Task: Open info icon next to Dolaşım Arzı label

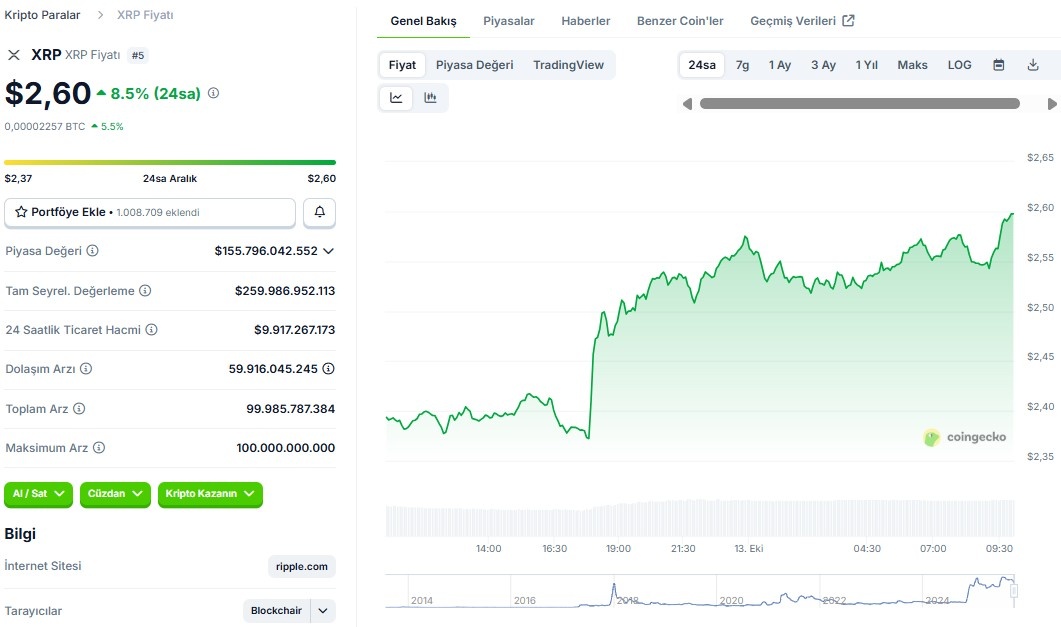Action: [x=86, y=369]
